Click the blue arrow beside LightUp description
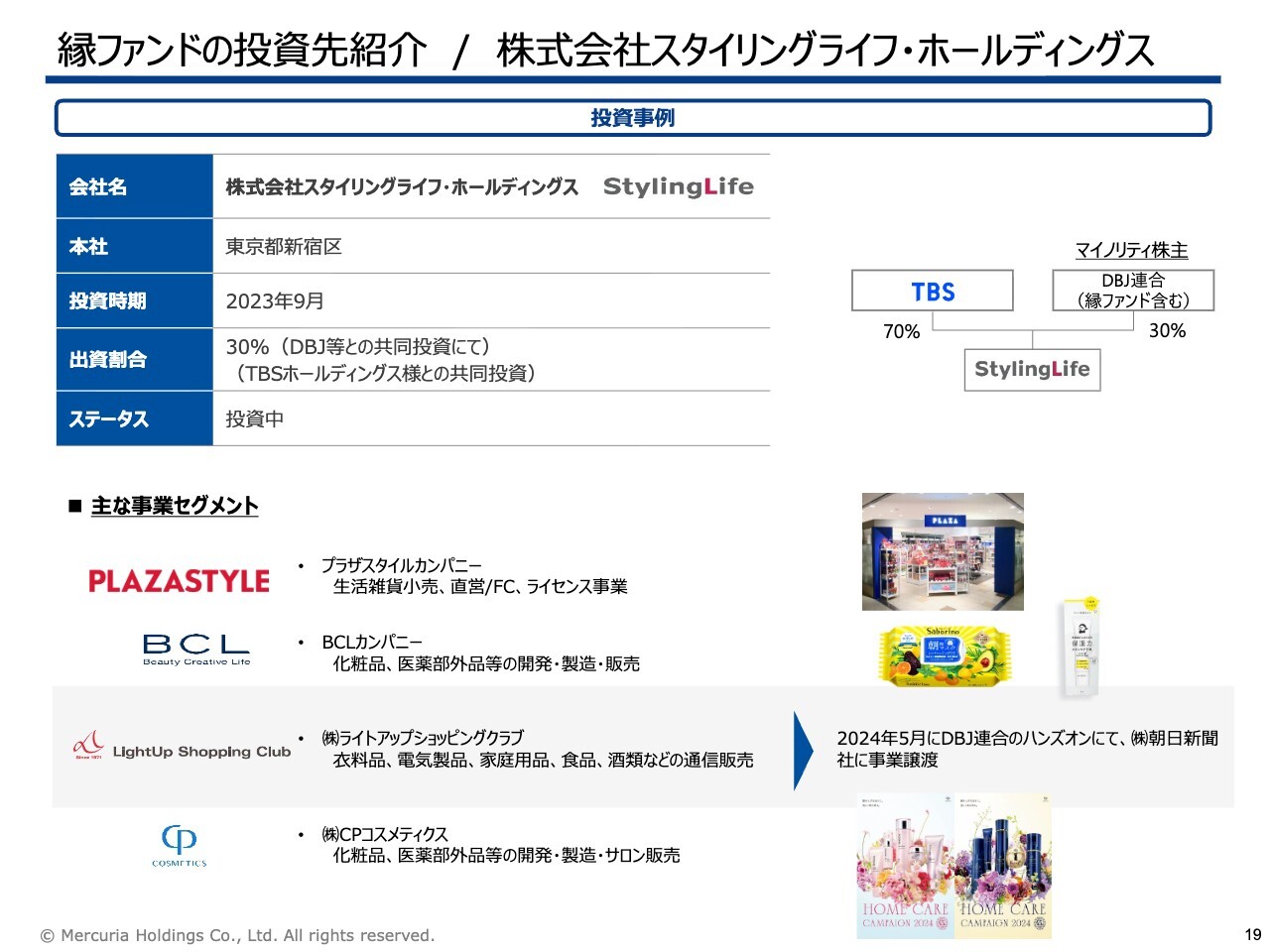 (x=804, y=750)
